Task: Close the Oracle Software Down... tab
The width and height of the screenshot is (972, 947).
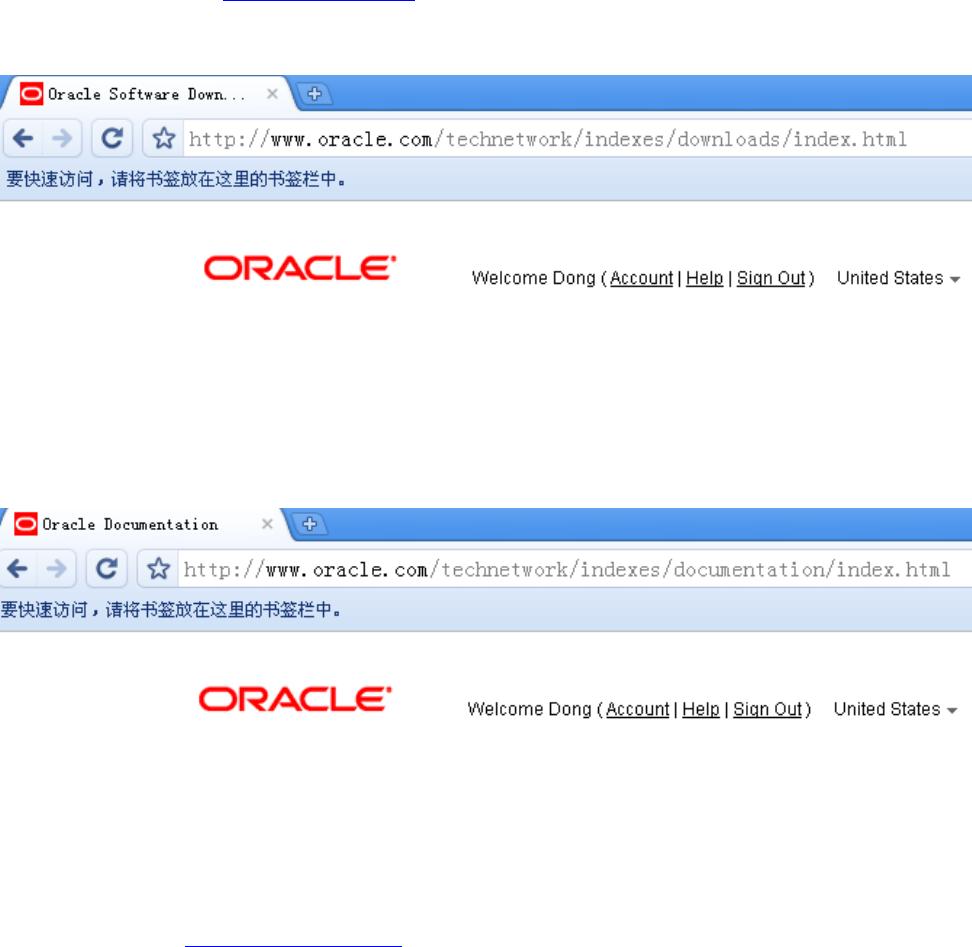Action: pyautogui.click(x=272, y=94)
